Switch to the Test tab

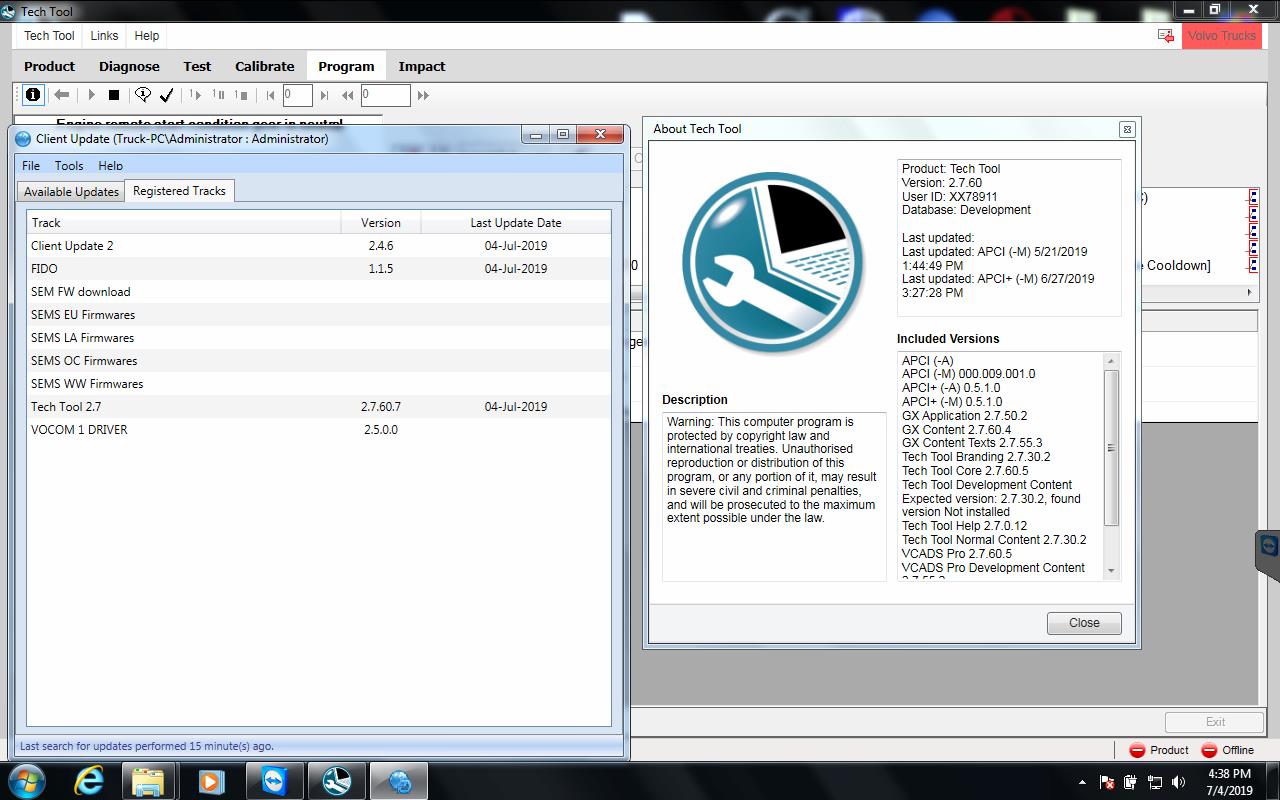click(197, 66)
